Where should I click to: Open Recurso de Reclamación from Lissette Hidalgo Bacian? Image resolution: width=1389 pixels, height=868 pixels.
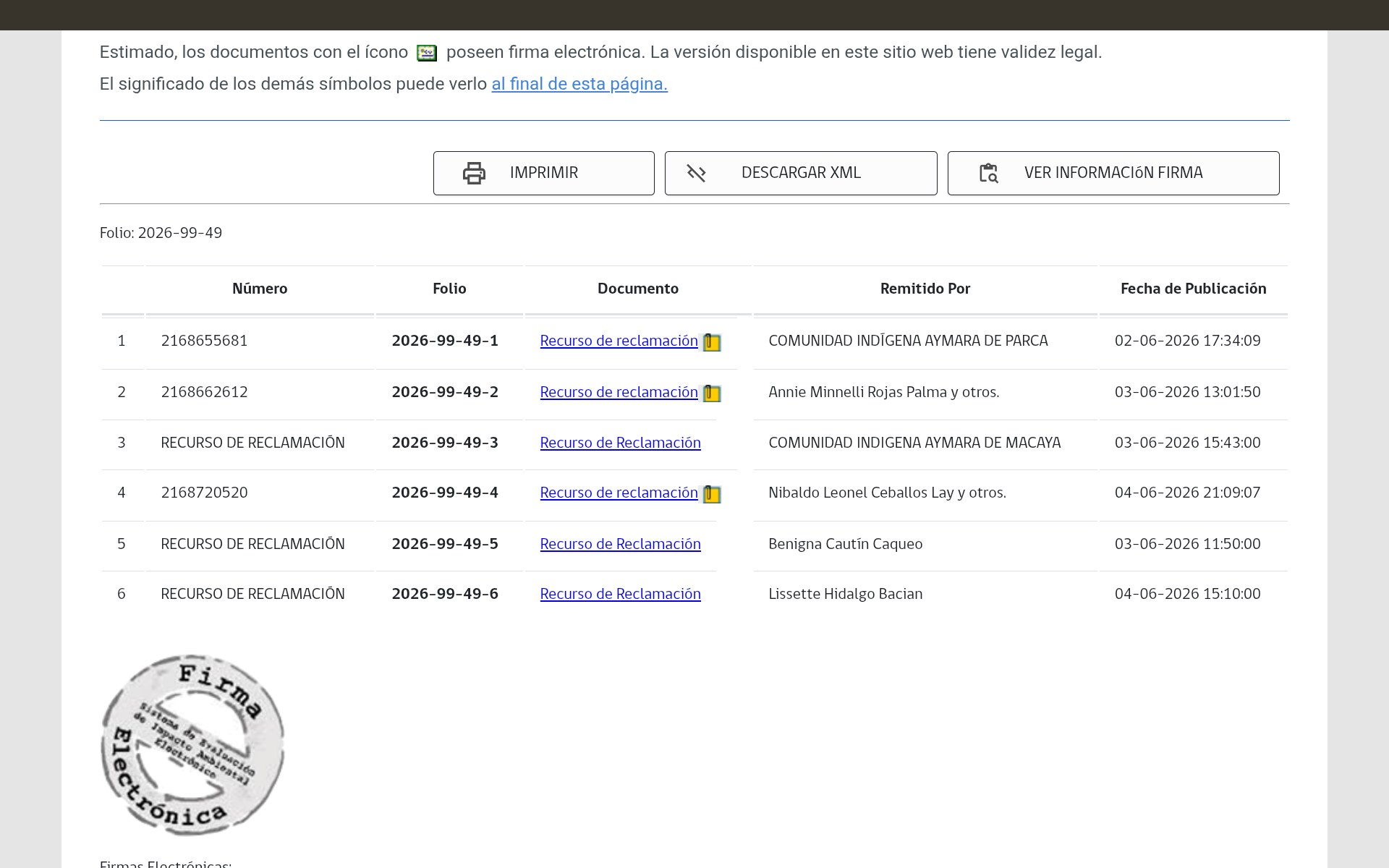pos(621,594)
